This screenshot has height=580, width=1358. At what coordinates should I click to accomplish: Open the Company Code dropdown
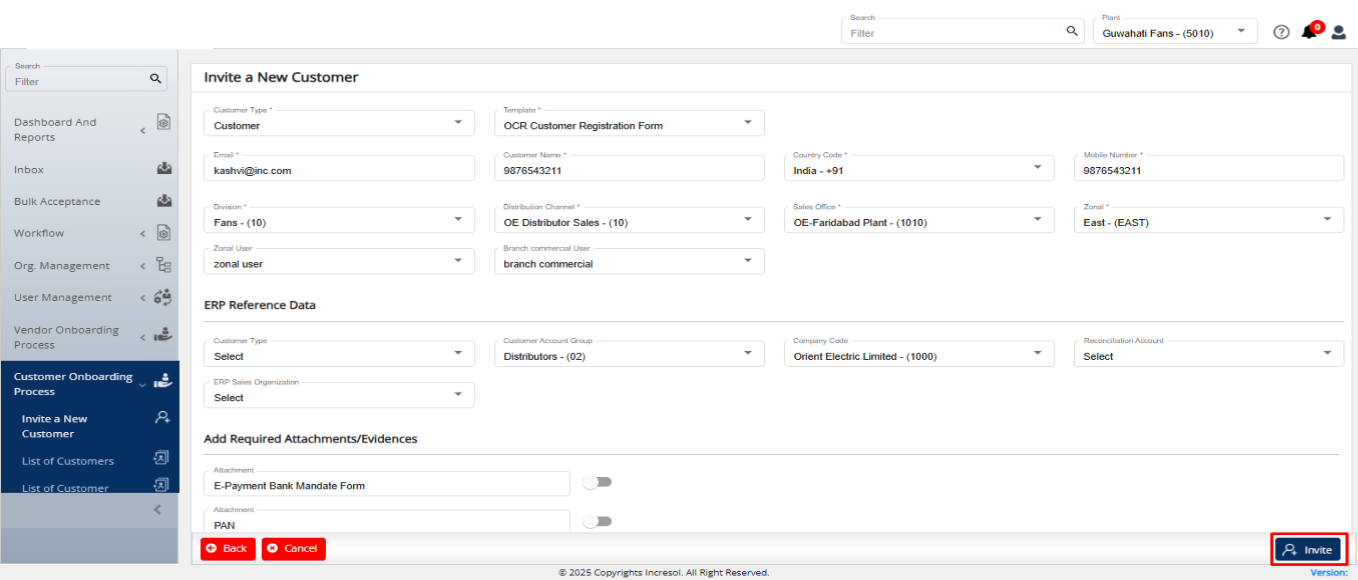[x=919, y=355]
